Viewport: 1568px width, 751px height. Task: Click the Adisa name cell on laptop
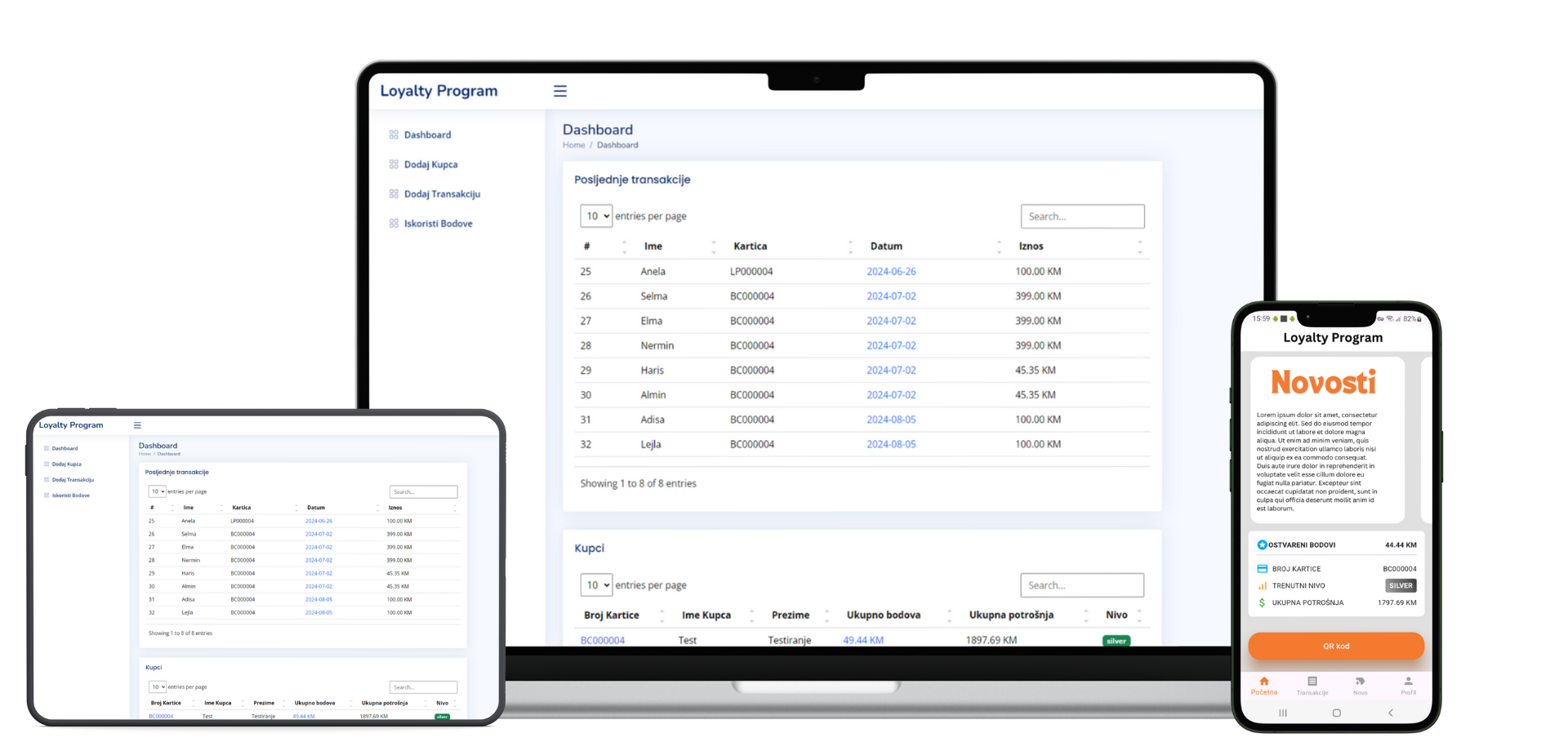tap(653, 420)
